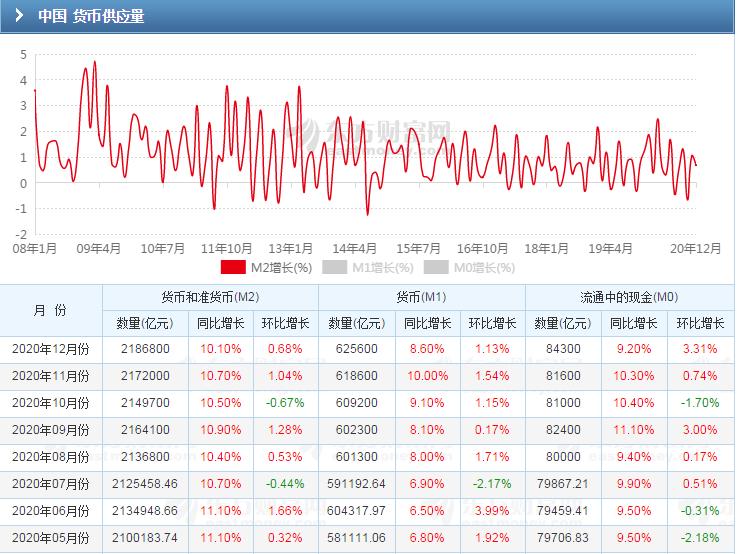Screen dimensions: 740x554
Task: Click M2 同比增长 column header
Action: click(x=220, y=324)
